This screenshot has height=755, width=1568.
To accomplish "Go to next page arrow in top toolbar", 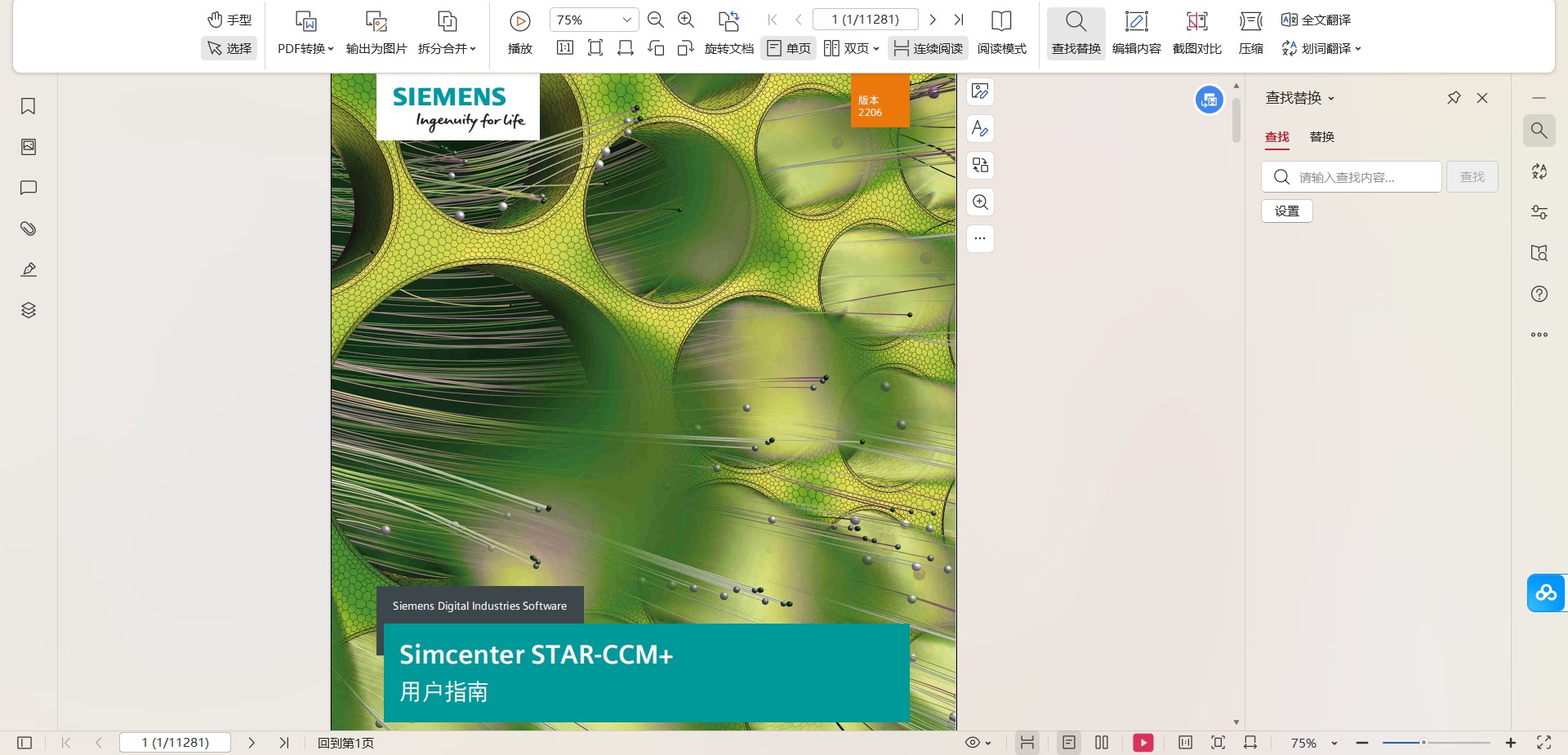I will (x=933, y=20).
